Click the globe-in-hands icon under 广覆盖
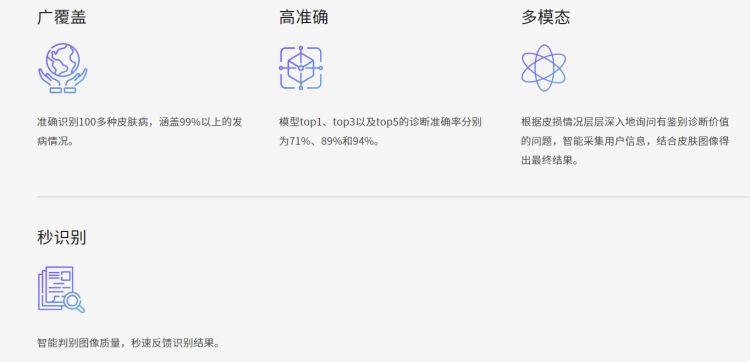Viewport: 750px width, 362px height. tap(63, 68)
